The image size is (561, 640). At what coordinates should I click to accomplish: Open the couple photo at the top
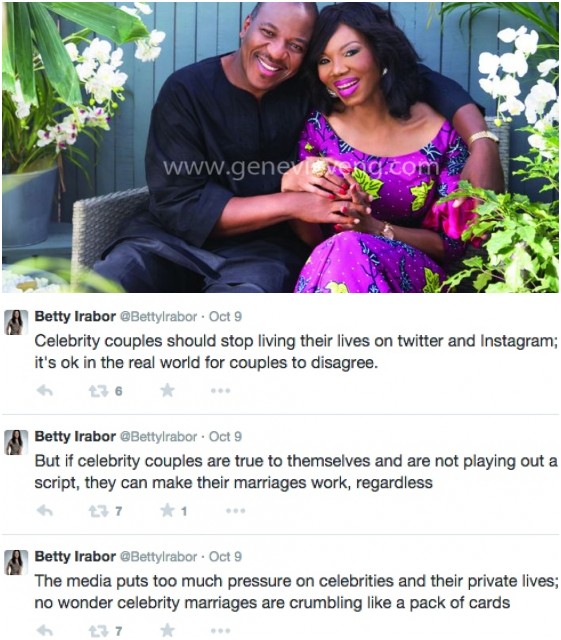[280, 147]
